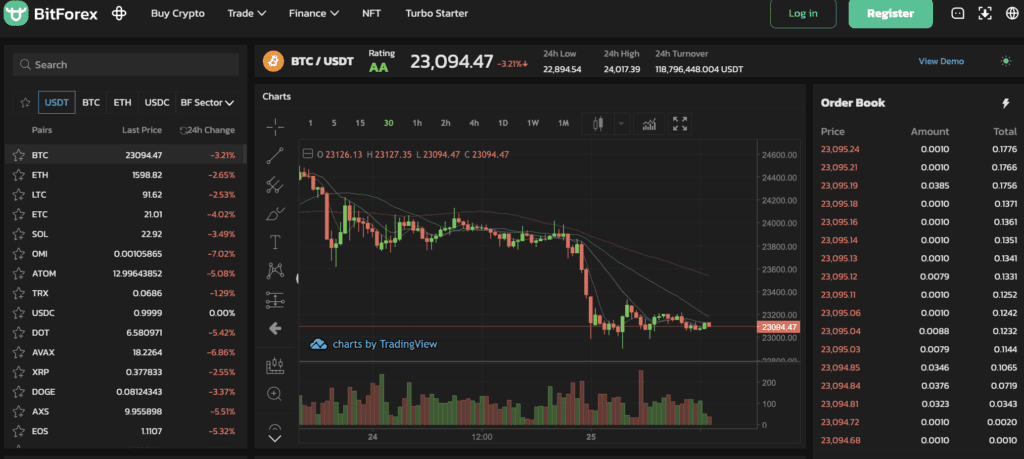
Task: Collapse the OHLC legend box icon
Action: (308, 155)
